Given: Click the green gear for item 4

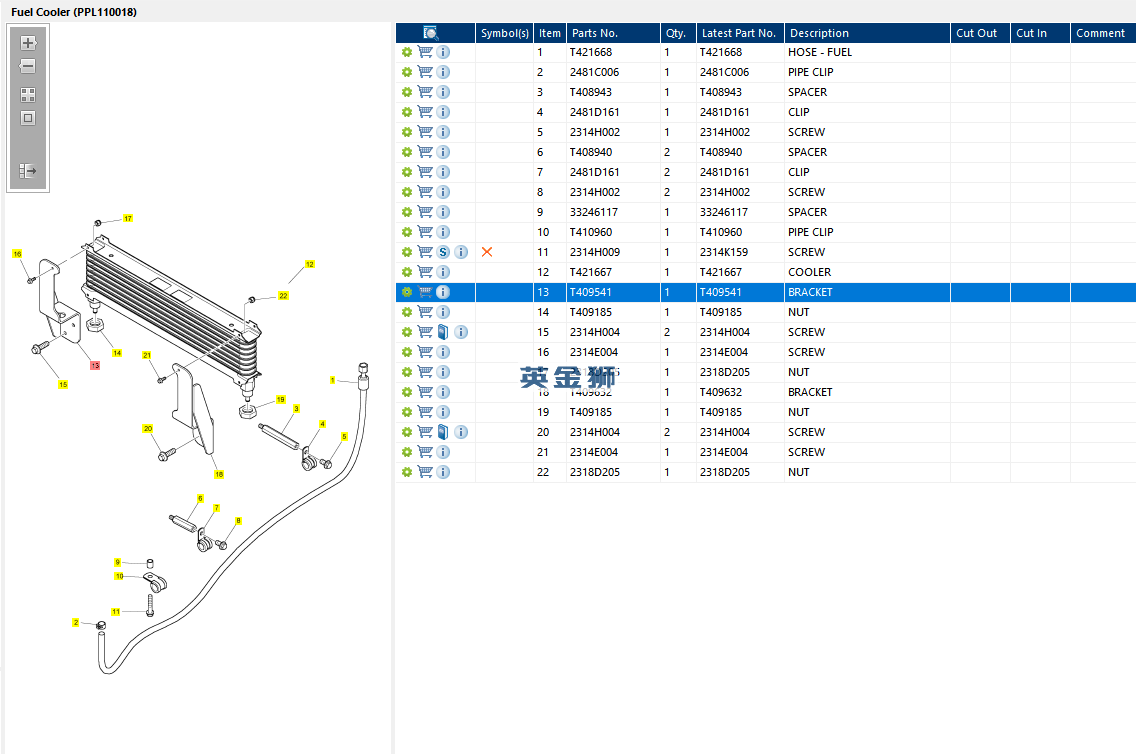Looking at the screenshot, I should [407, 112].
